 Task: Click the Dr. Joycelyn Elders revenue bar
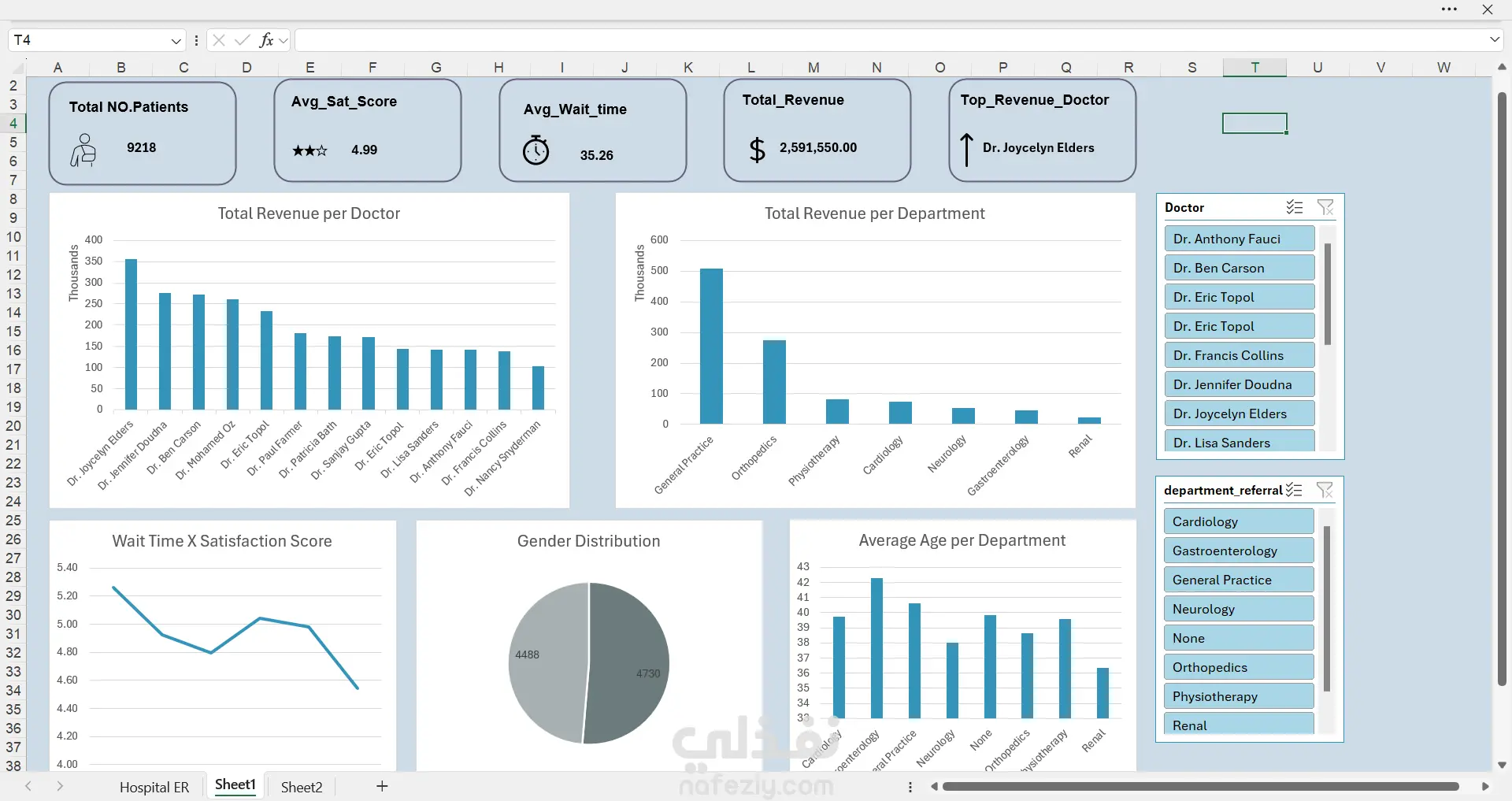point(131,335)
